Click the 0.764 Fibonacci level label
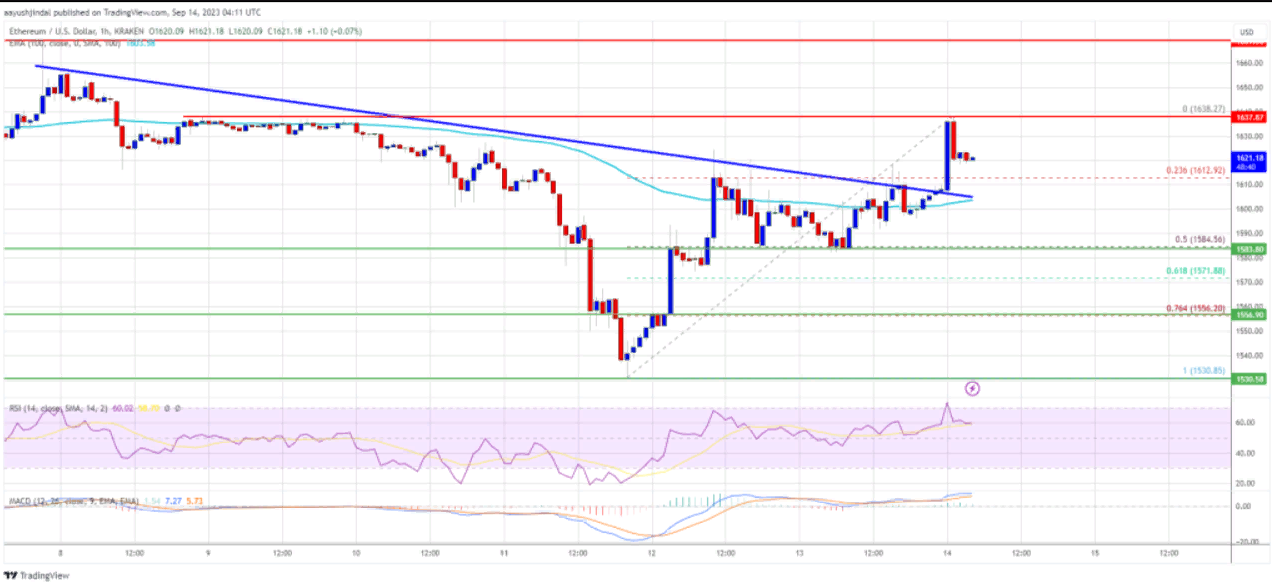 tap(1185, 307)
